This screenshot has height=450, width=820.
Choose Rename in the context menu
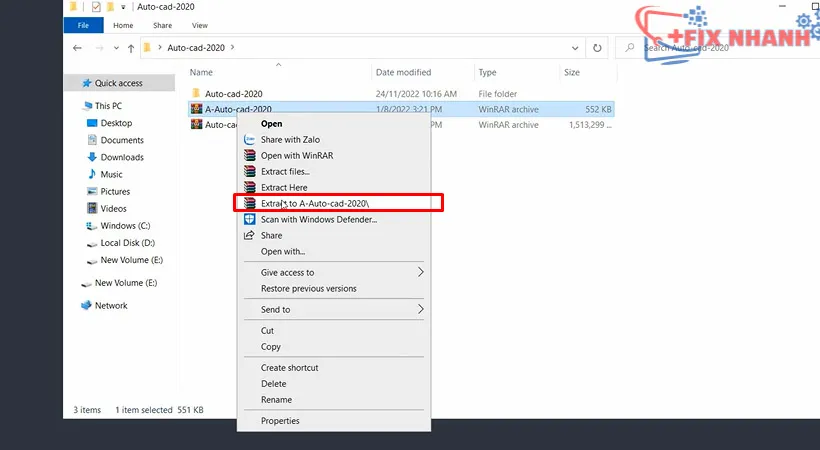tap(276, 399)
